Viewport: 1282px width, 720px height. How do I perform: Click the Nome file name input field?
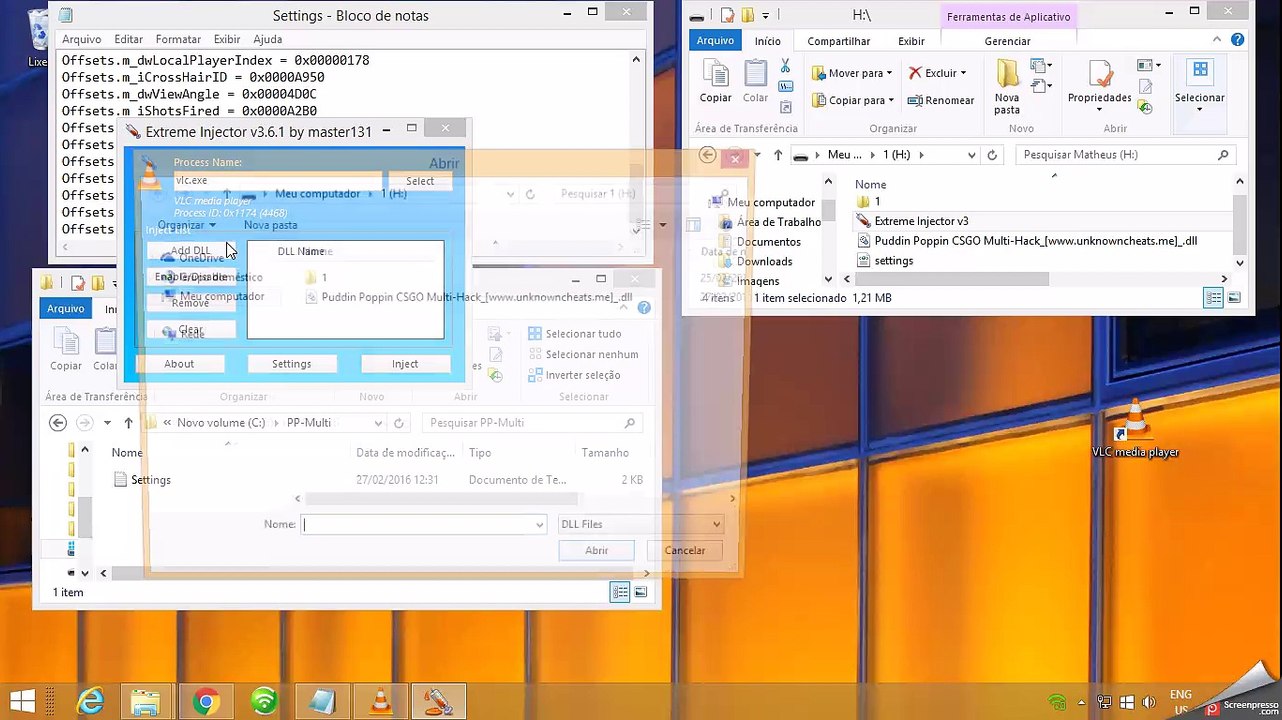pos(423,524)
